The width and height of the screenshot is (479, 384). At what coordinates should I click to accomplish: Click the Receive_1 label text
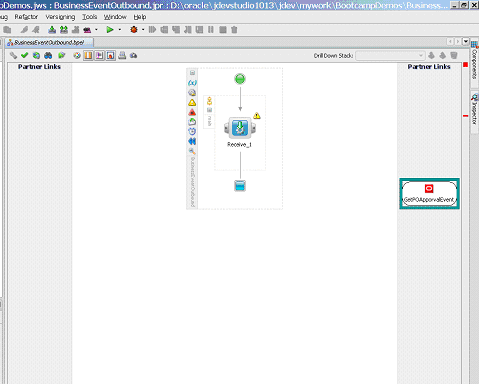pos(239,144)
